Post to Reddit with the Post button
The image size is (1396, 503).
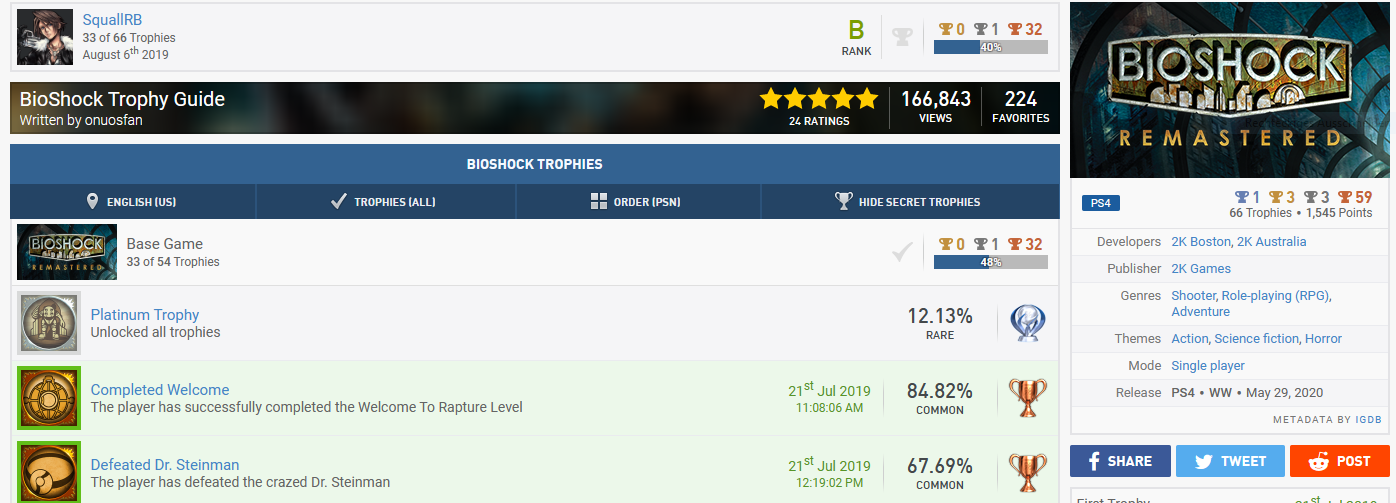[1339, 461]
